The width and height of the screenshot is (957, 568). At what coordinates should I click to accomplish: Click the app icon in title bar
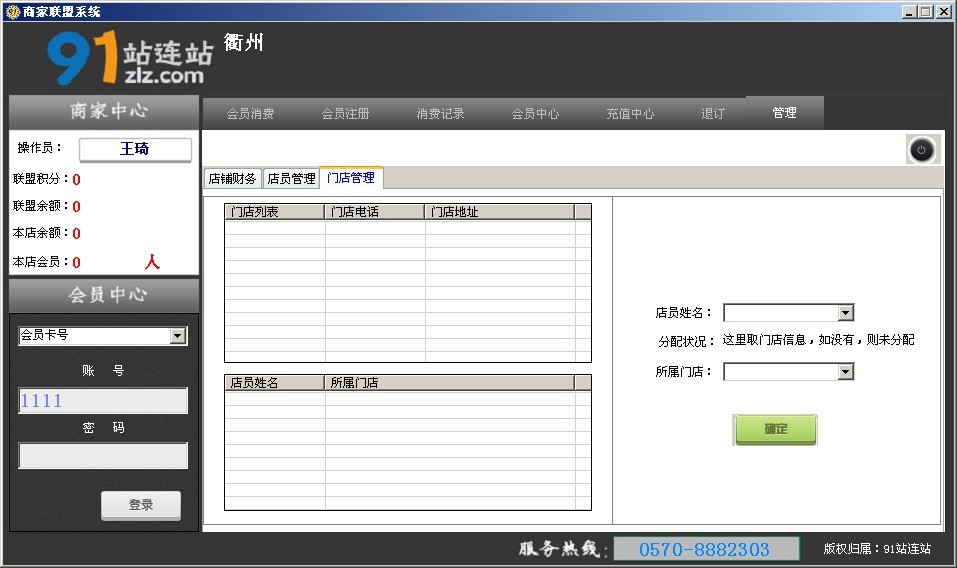tap(12, 12)
